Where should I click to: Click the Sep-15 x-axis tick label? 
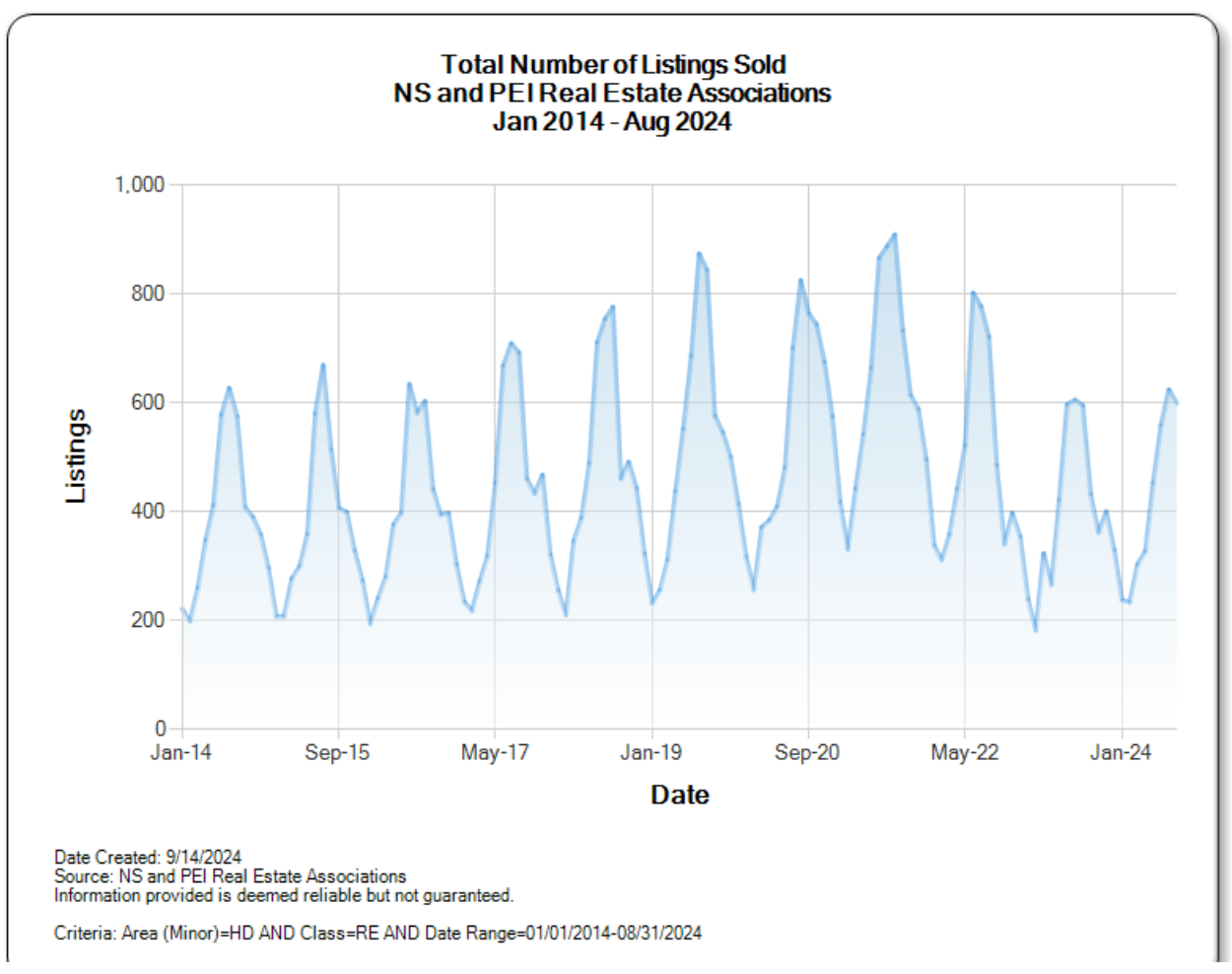point(337,752)
